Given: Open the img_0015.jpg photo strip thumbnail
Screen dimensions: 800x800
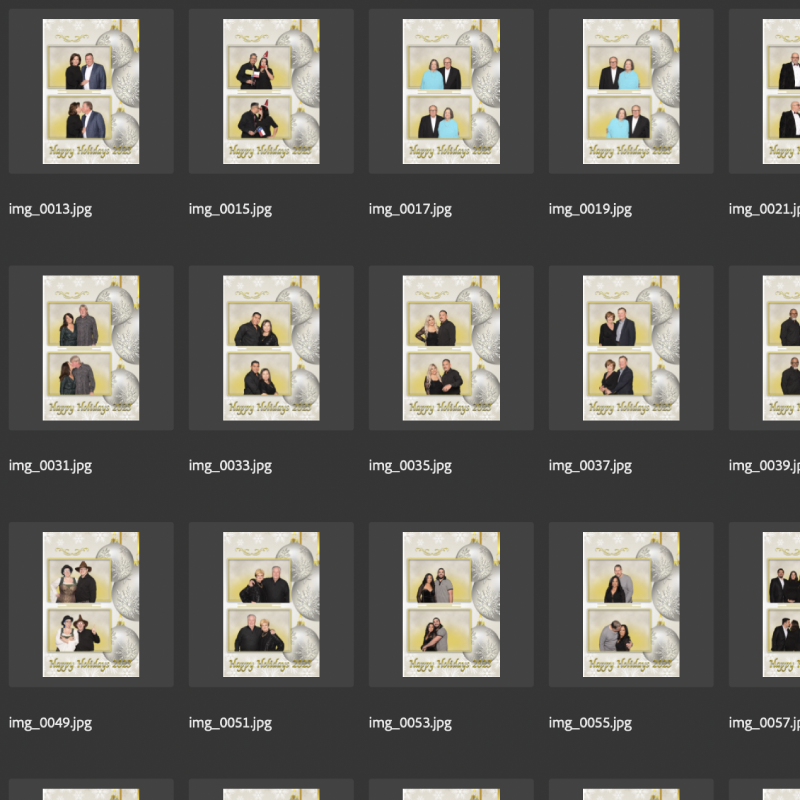Looking at the screenshot, I should pos(271,92).
